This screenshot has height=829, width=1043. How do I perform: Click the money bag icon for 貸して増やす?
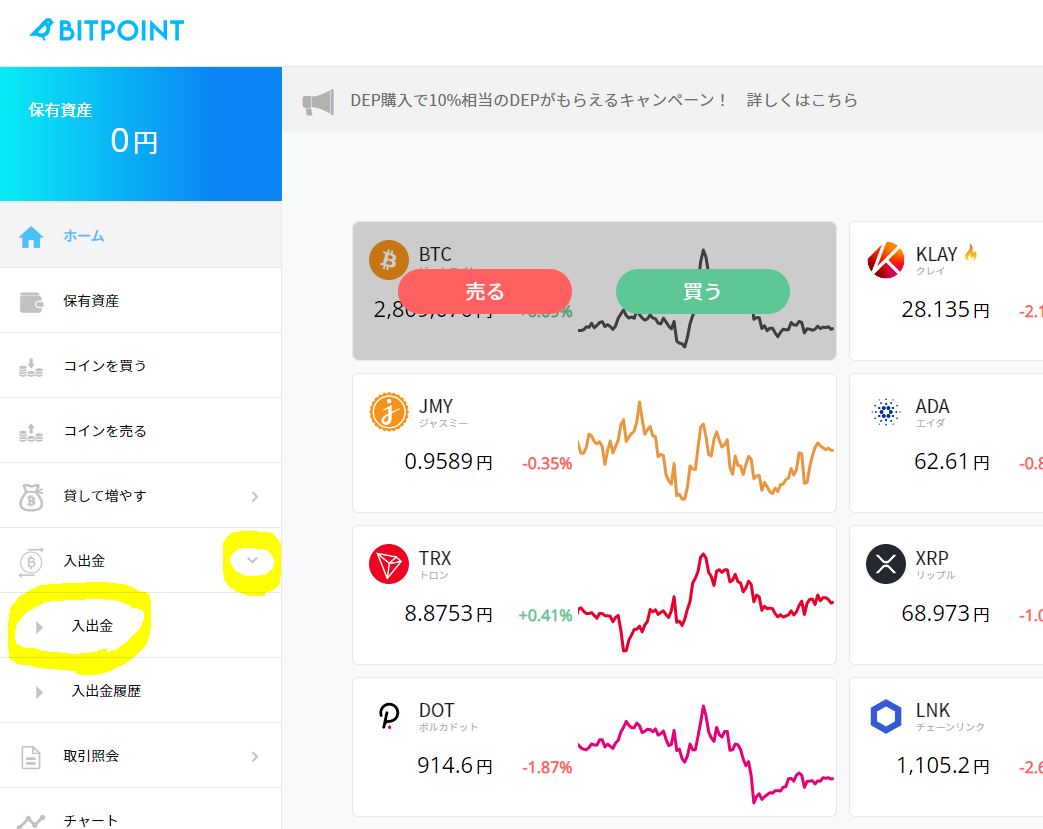(x=31, y=497)
